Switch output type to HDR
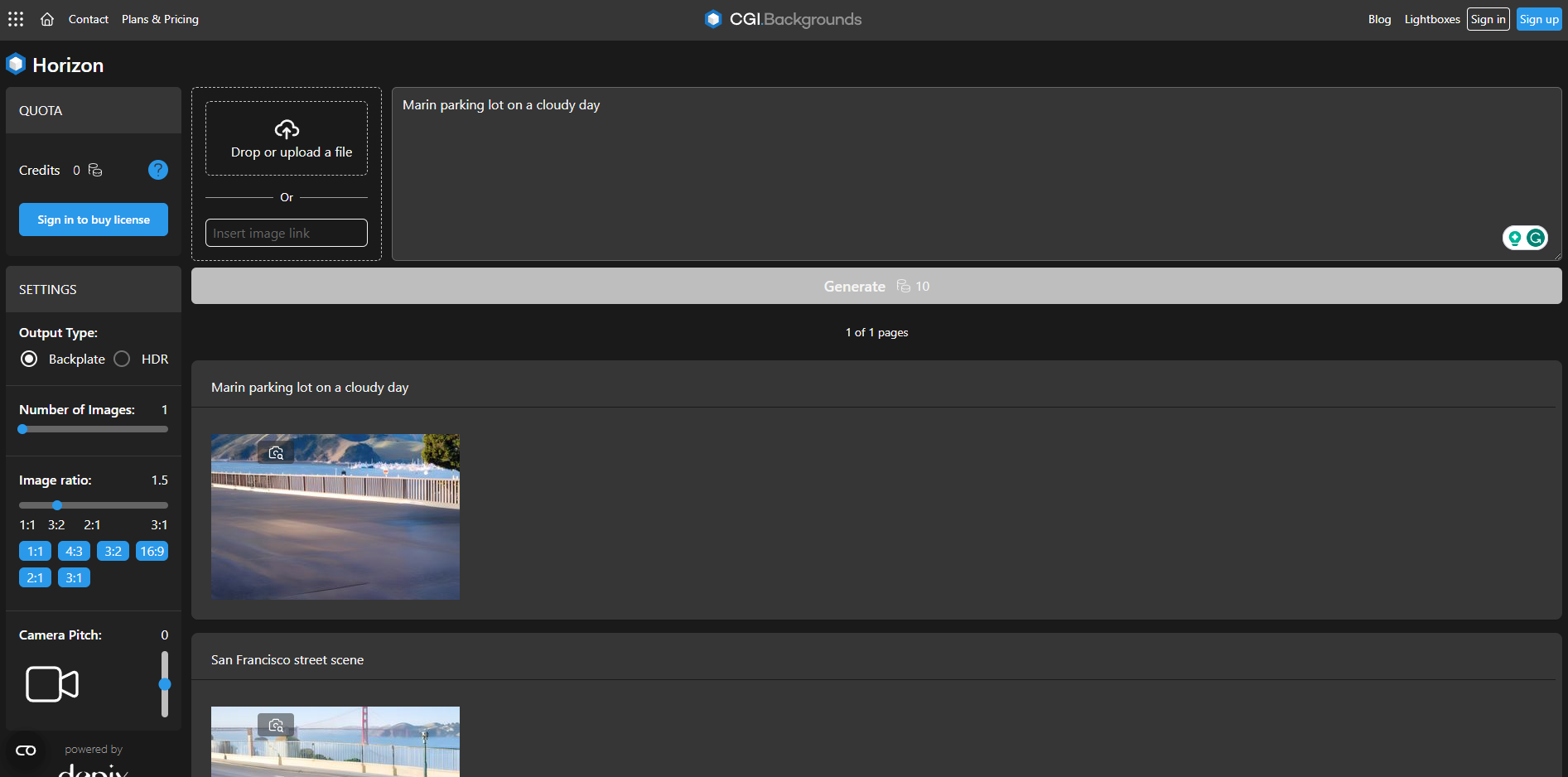Viewport: 1568px width, 777px height. [x=122, y=359]
